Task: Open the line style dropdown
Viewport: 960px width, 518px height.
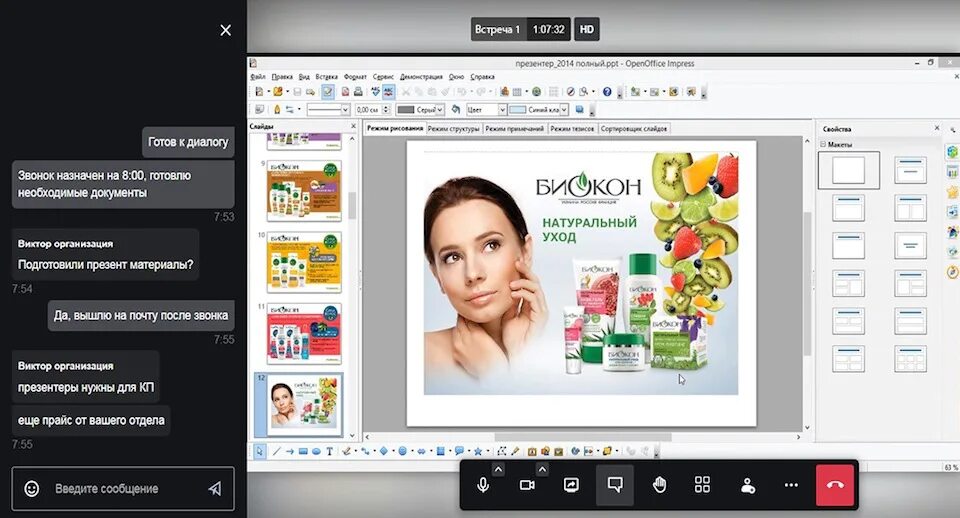Action: (328, 110)
